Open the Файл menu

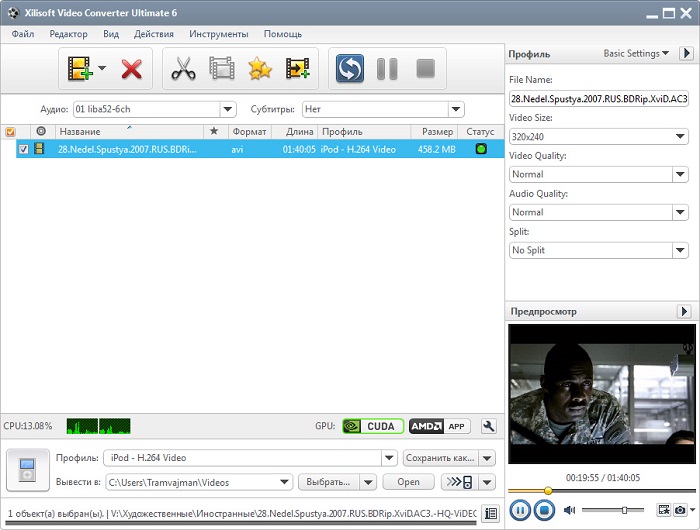click(x=23, y=34)
